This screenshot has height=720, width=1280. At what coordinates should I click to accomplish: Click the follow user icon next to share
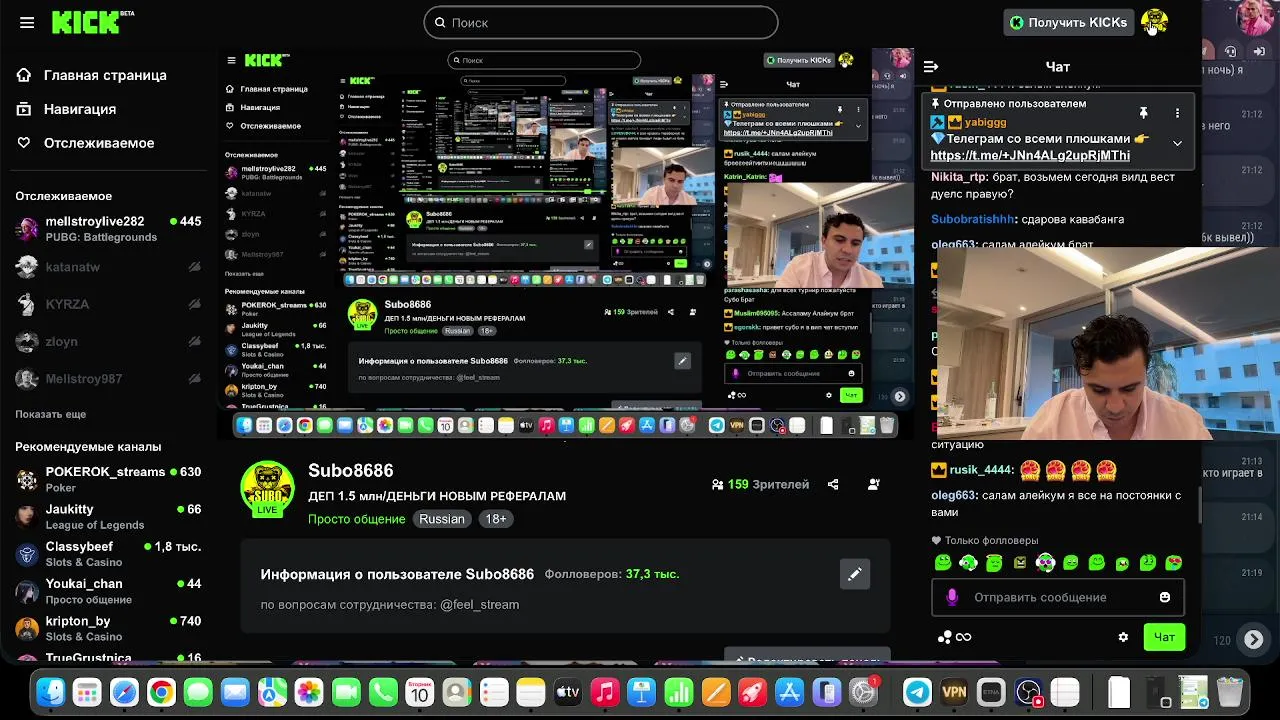[x=874, y=484]
